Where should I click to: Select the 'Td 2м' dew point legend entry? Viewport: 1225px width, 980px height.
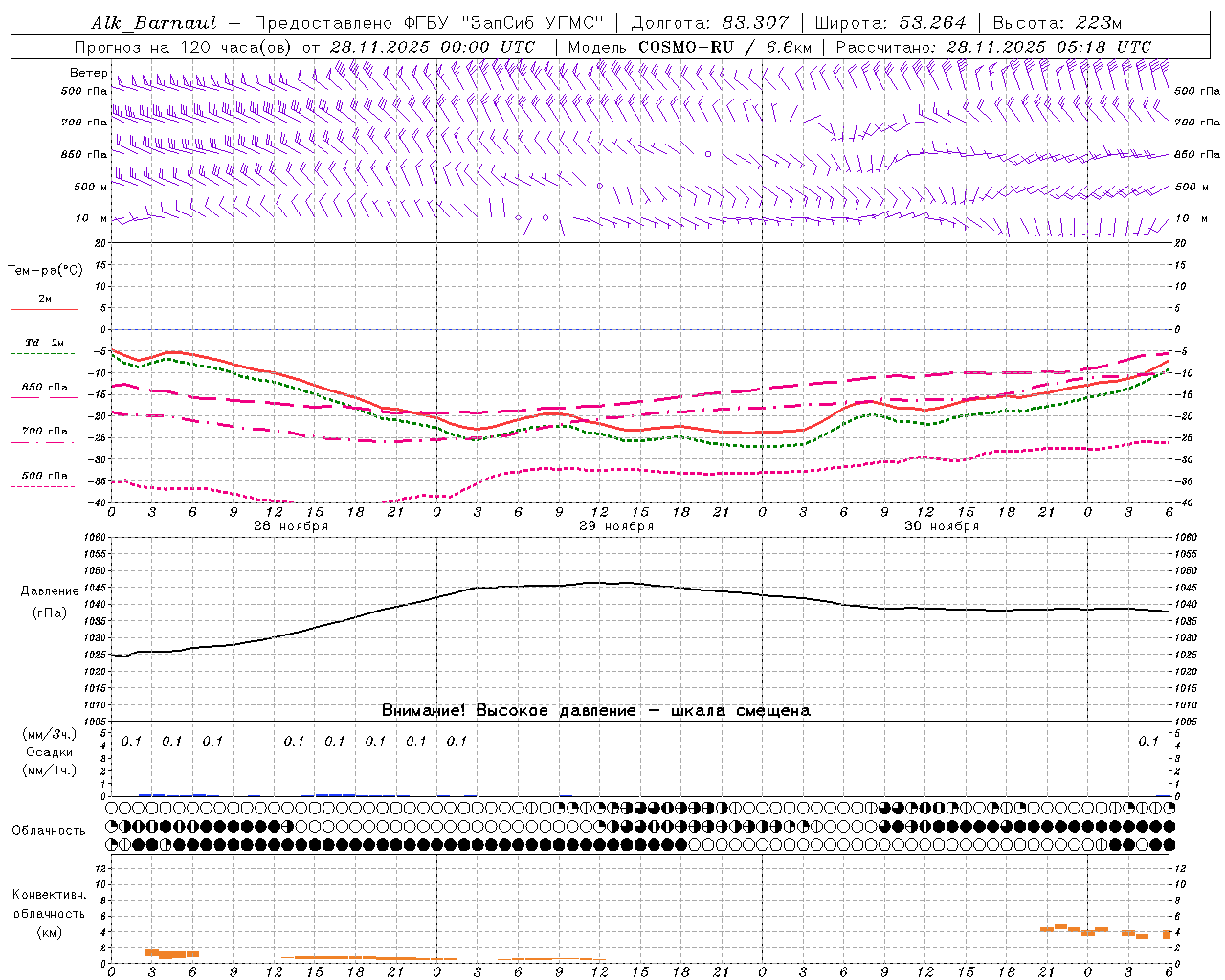(x=45, y=343)
